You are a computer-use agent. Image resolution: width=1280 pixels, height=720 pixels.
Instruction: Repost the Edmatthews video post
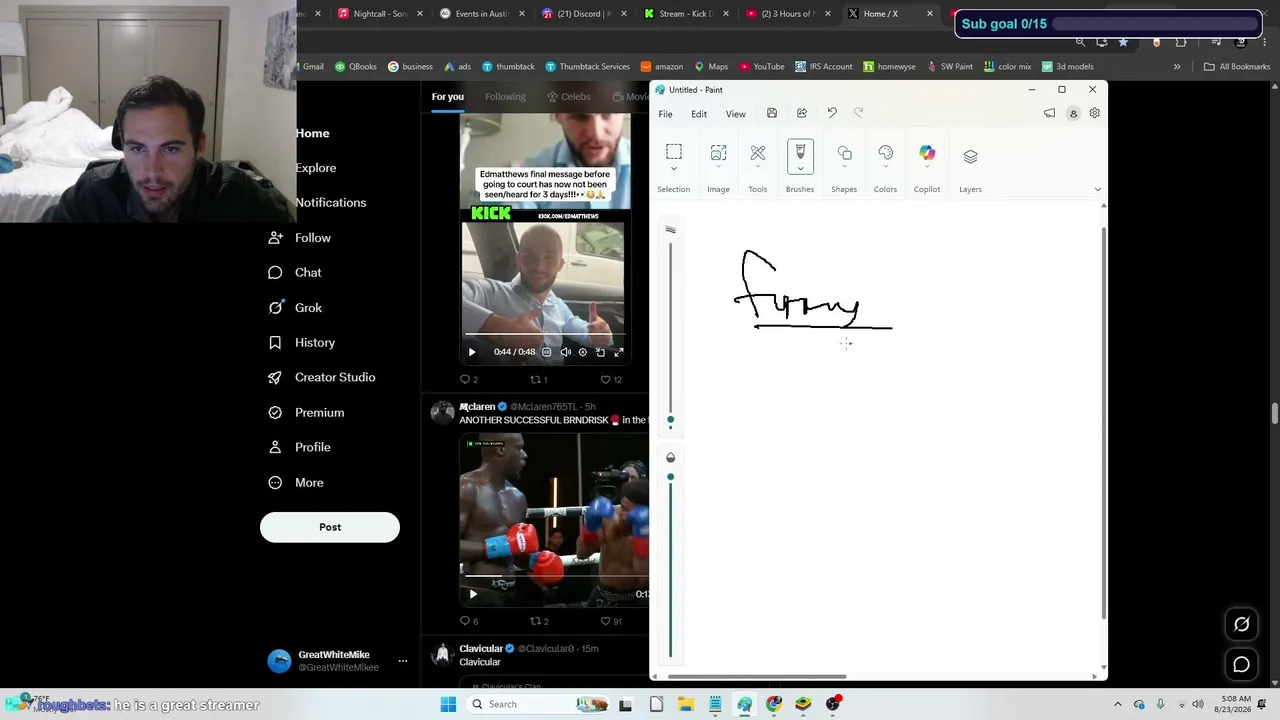tap(538, 380)
